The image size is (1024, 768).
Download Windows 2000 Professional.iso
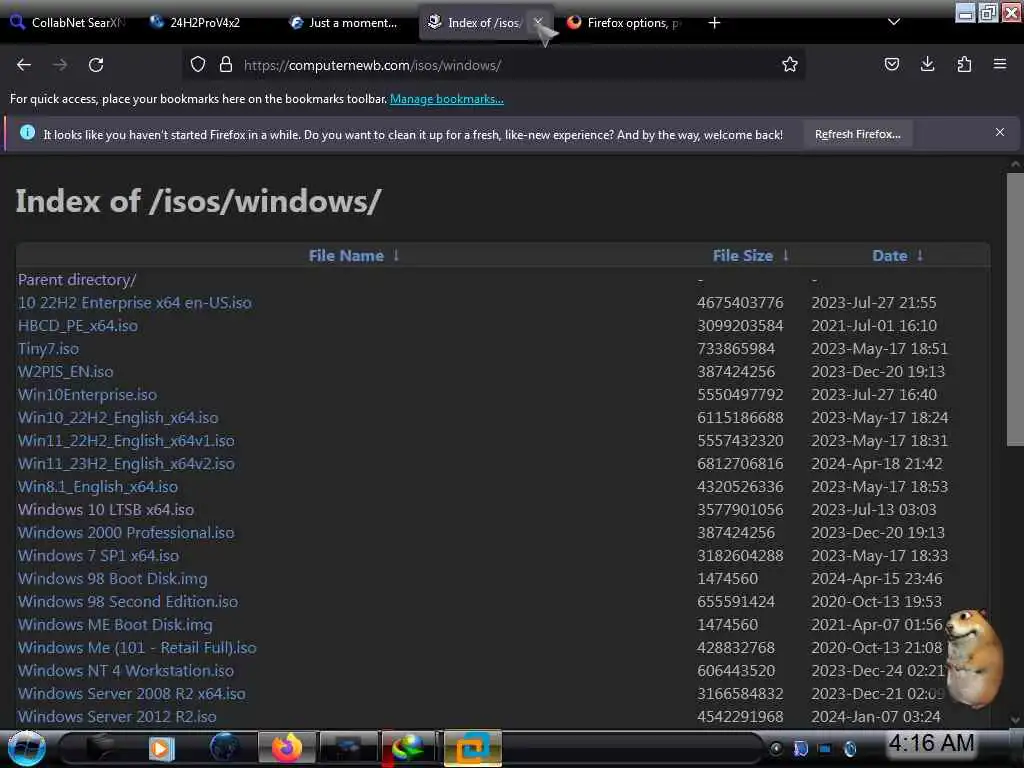[x=126, y=533]
